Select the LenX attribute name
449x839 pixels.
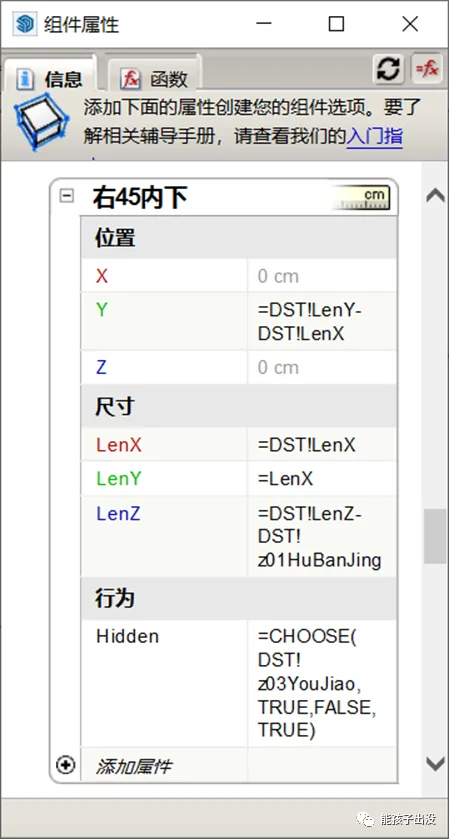[119, 445]
